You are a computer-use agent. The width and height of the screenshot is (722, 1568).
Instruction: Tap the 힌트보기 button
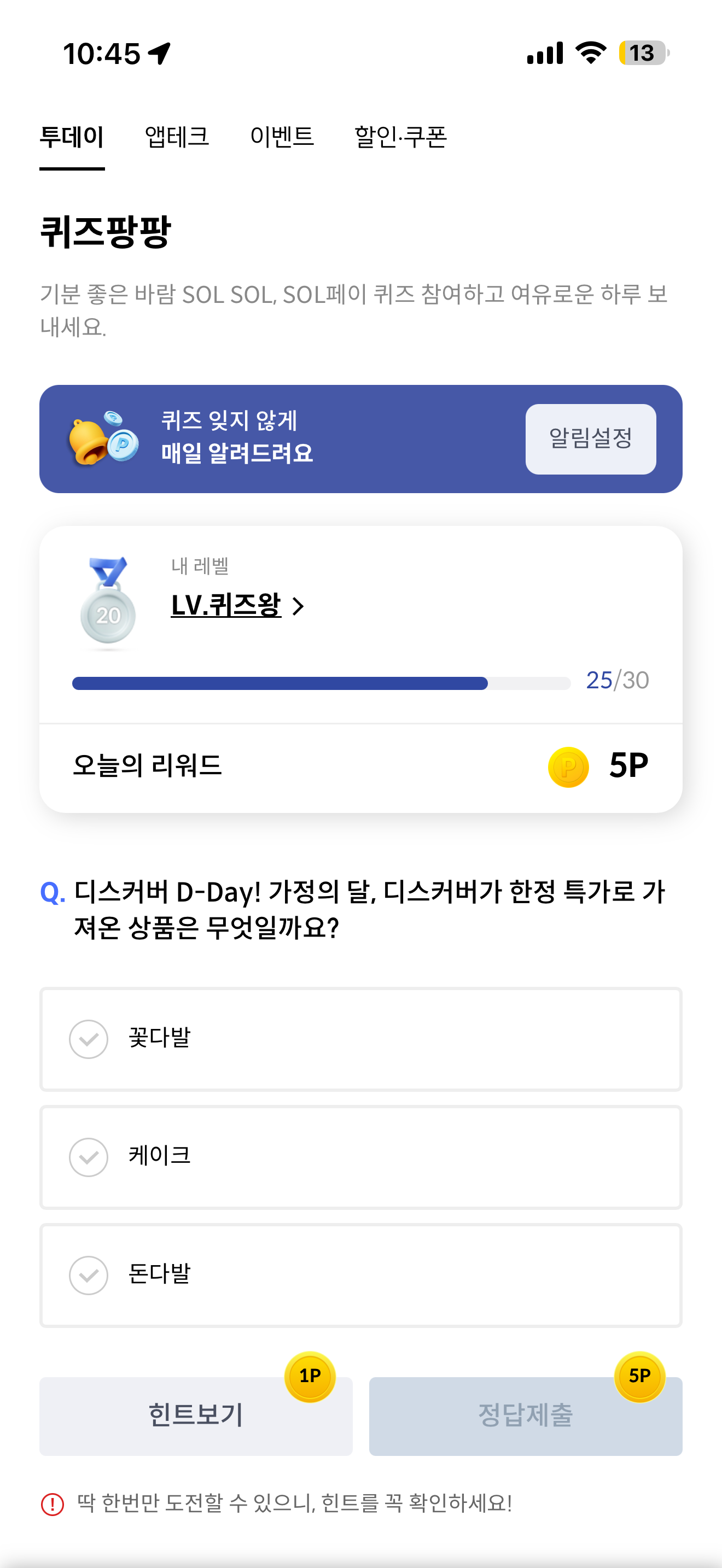click(196, 1415)
